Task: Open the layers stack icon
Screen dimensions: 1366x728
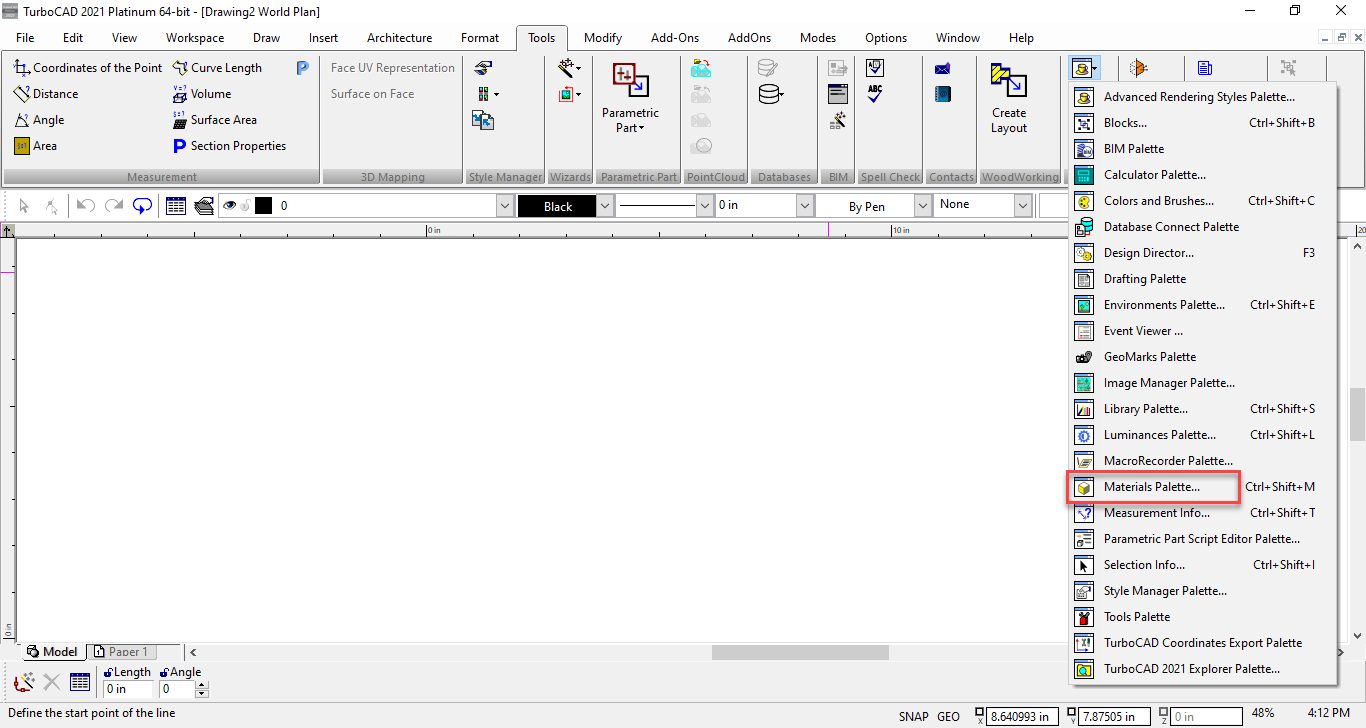Action: (x=204, y=206)
